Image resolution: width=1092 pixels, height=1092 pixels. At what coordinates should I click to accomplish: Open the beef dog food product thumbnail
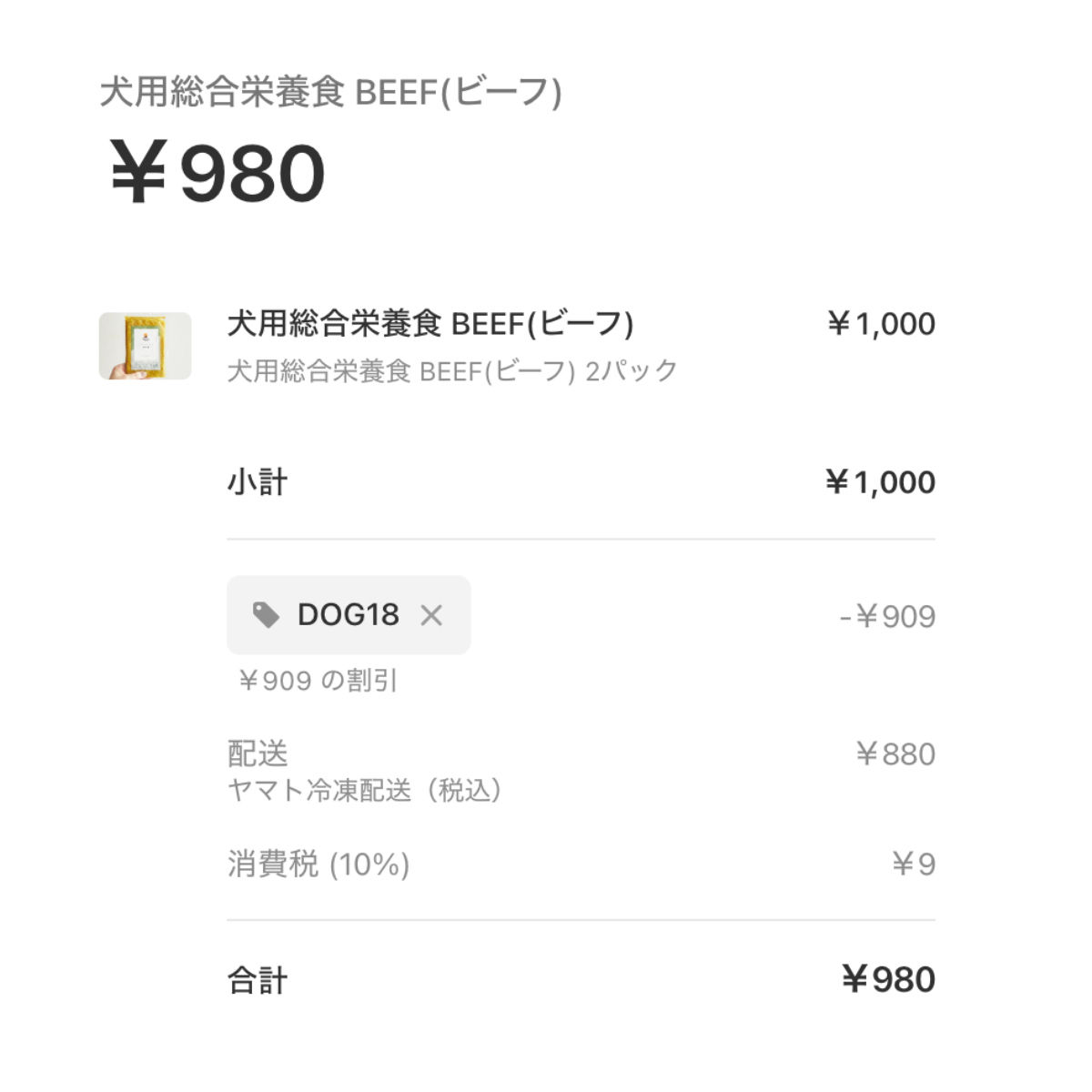[146, 346]
